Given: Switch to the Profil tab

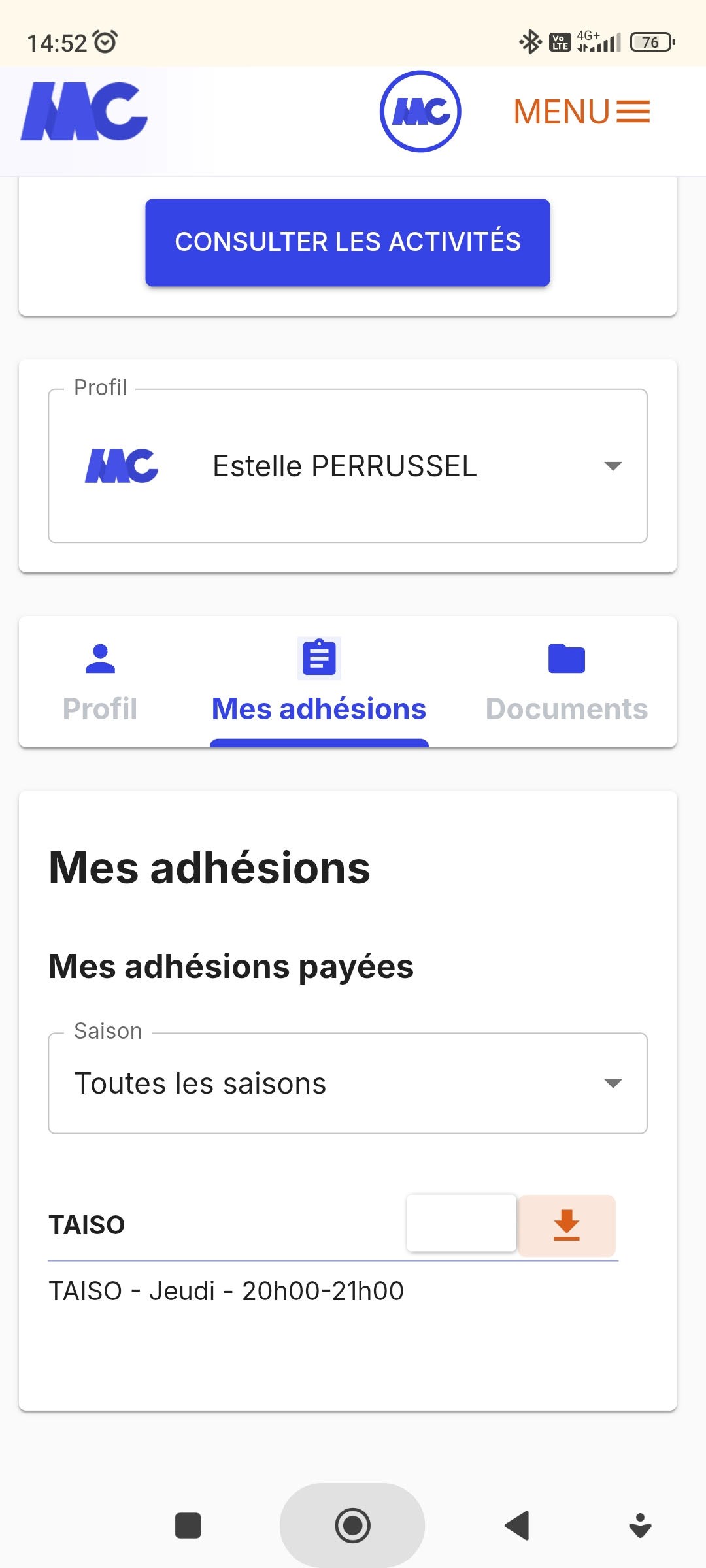Looking at the screenshot, I should (x=100, y=681).
